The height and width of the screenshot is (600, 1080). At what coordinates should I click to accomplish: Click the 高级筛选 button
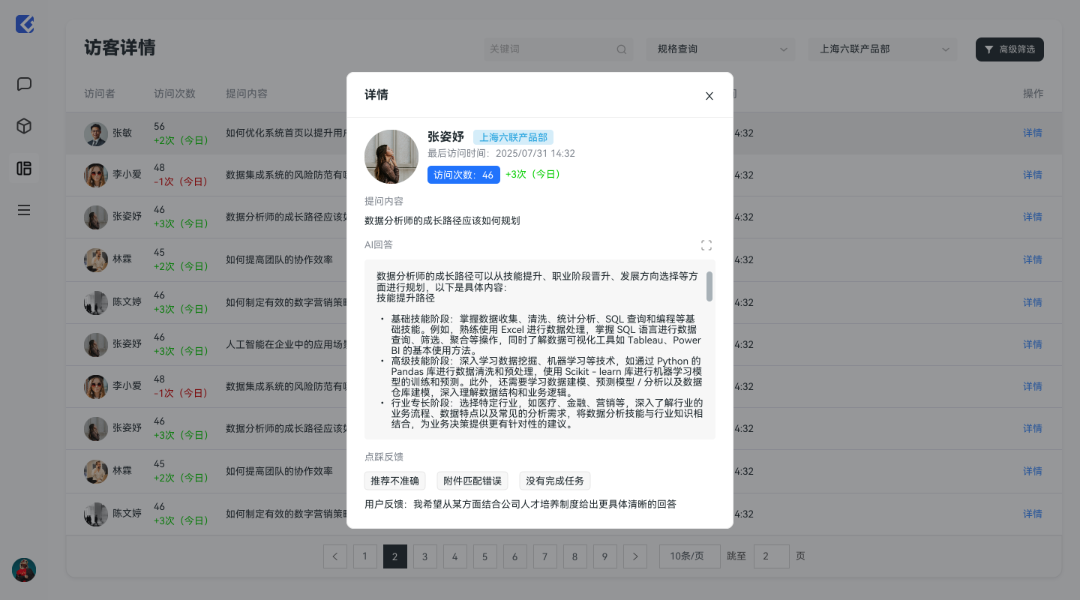1010,50
